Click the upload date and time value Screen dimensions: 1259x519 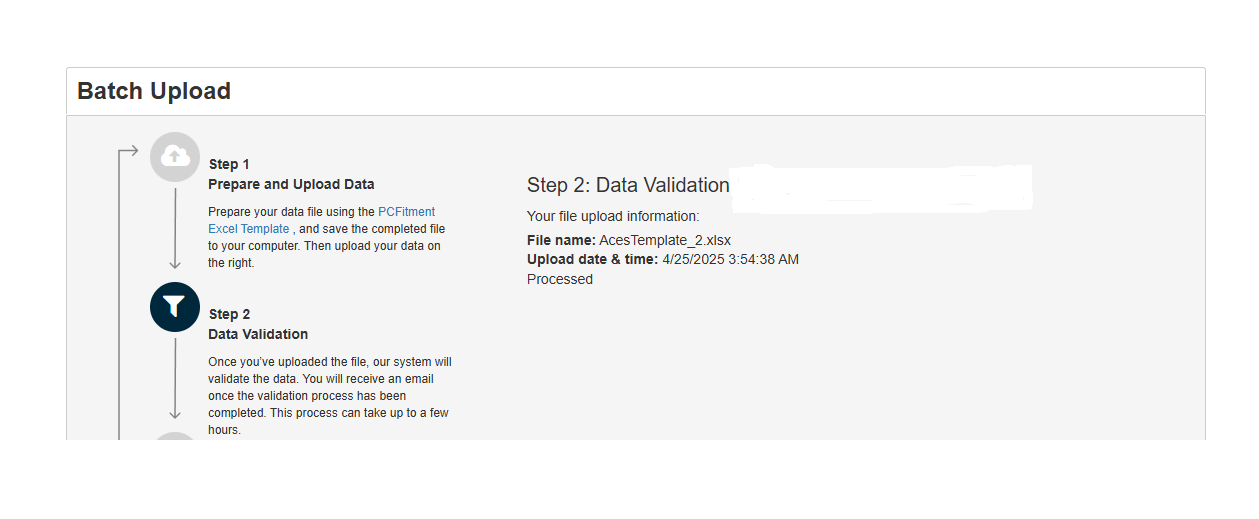(x=730, y=259)
